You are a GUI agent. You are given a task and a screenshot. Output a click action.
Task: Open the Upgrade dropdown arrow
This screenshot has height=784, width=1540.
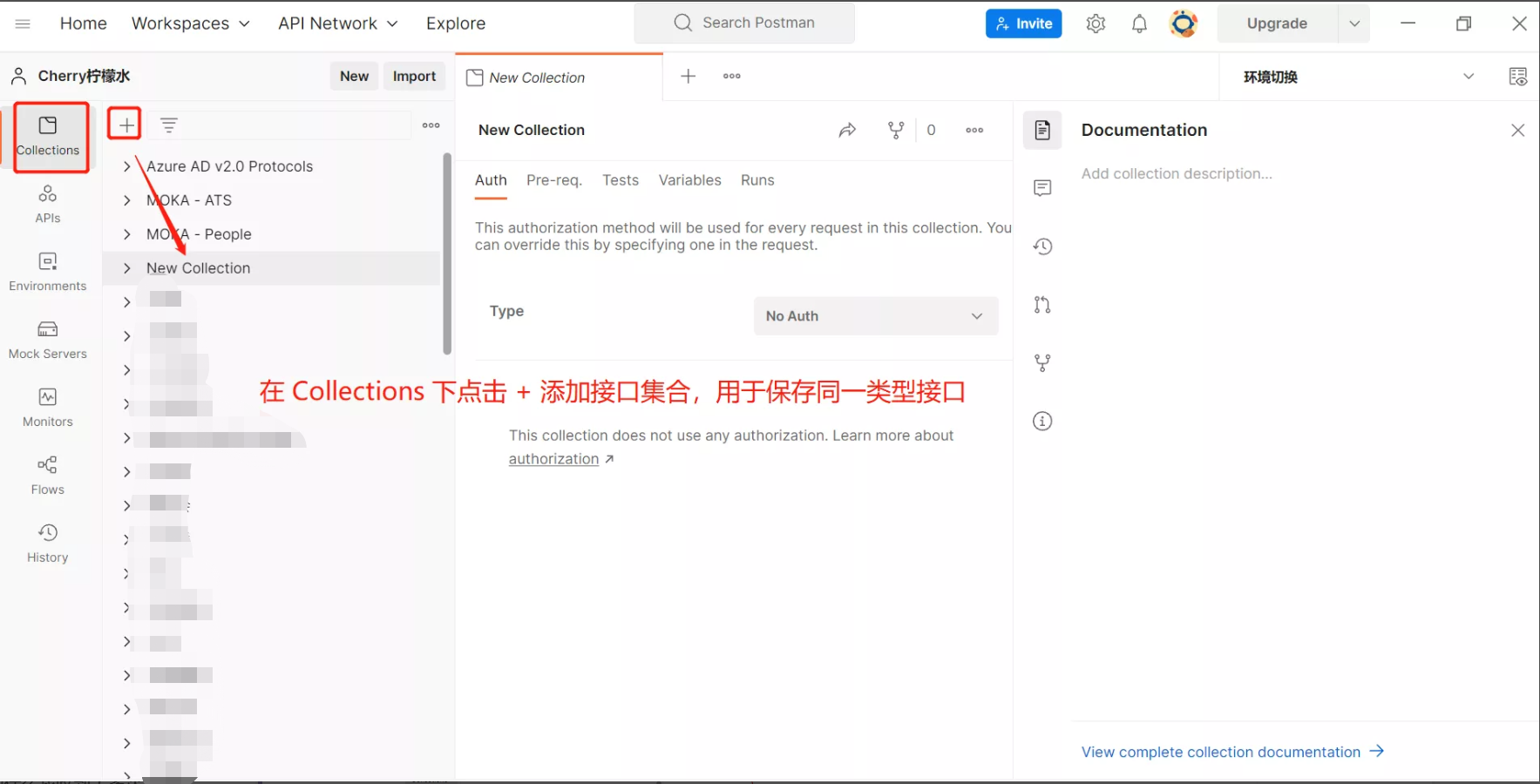[x=1354, y=24]
